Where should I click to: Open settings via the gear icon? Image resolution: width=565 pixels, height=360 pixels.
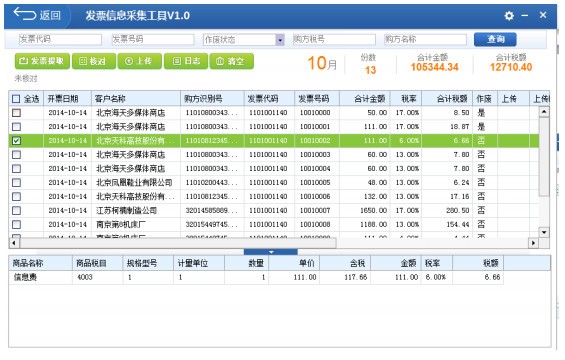coord(509,15)
